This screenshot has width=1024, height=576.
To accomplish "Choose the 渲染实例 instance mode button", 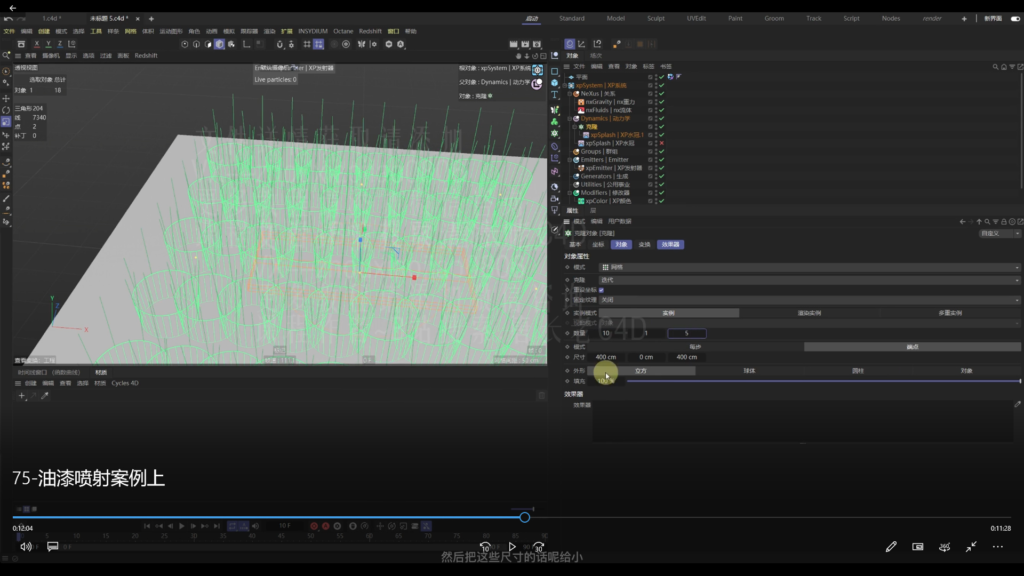I will coord(809,313).
